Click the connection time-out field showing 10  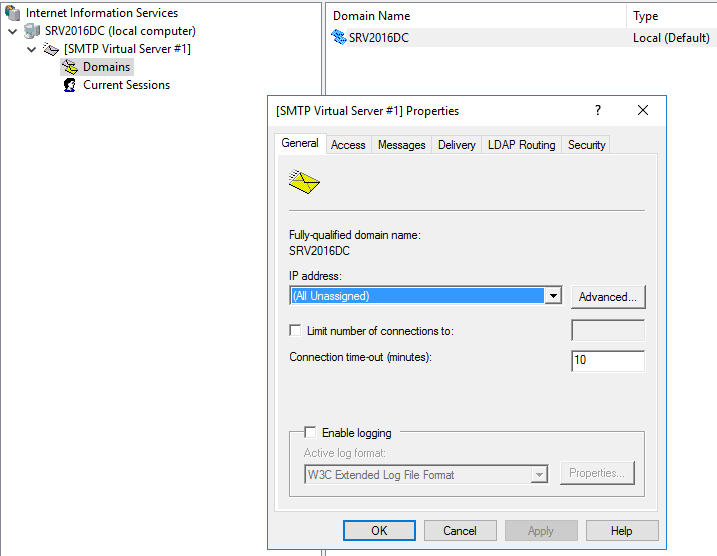click(608, 361)
